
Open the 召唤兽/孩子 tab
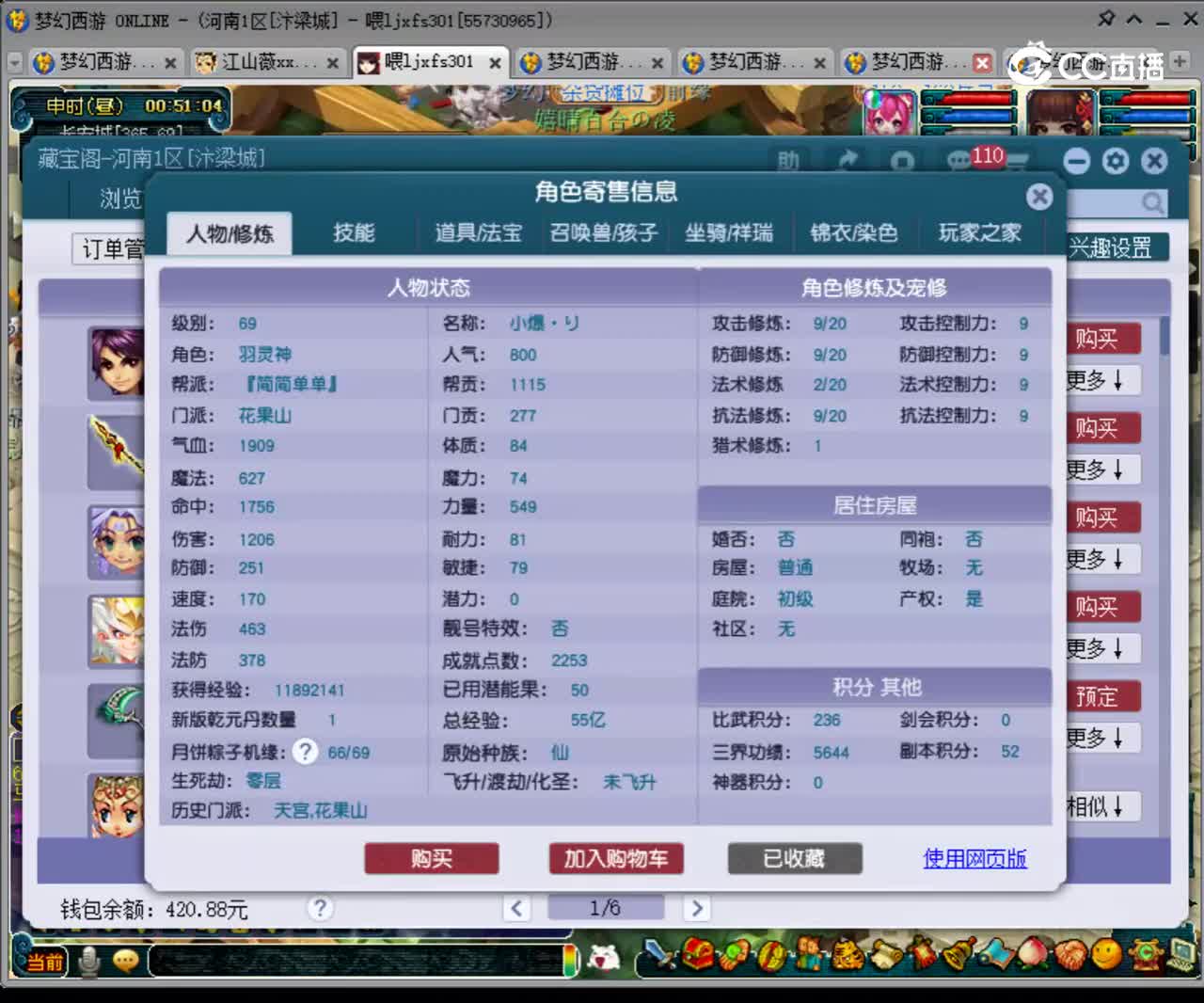coord(604,233)
